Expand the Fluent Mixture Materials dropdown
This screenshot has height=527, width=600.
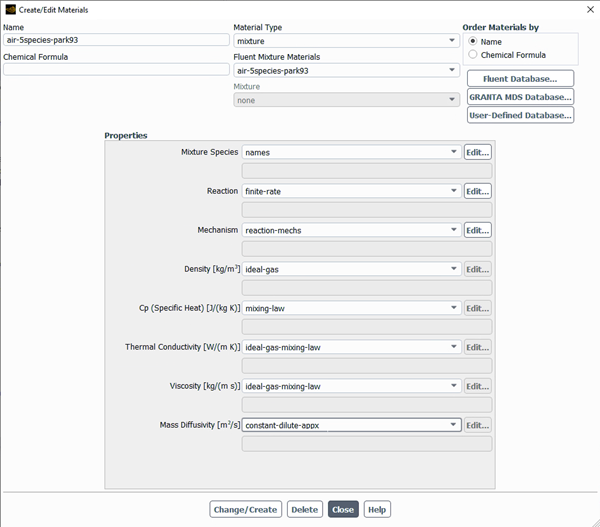(x=346, y=71)
